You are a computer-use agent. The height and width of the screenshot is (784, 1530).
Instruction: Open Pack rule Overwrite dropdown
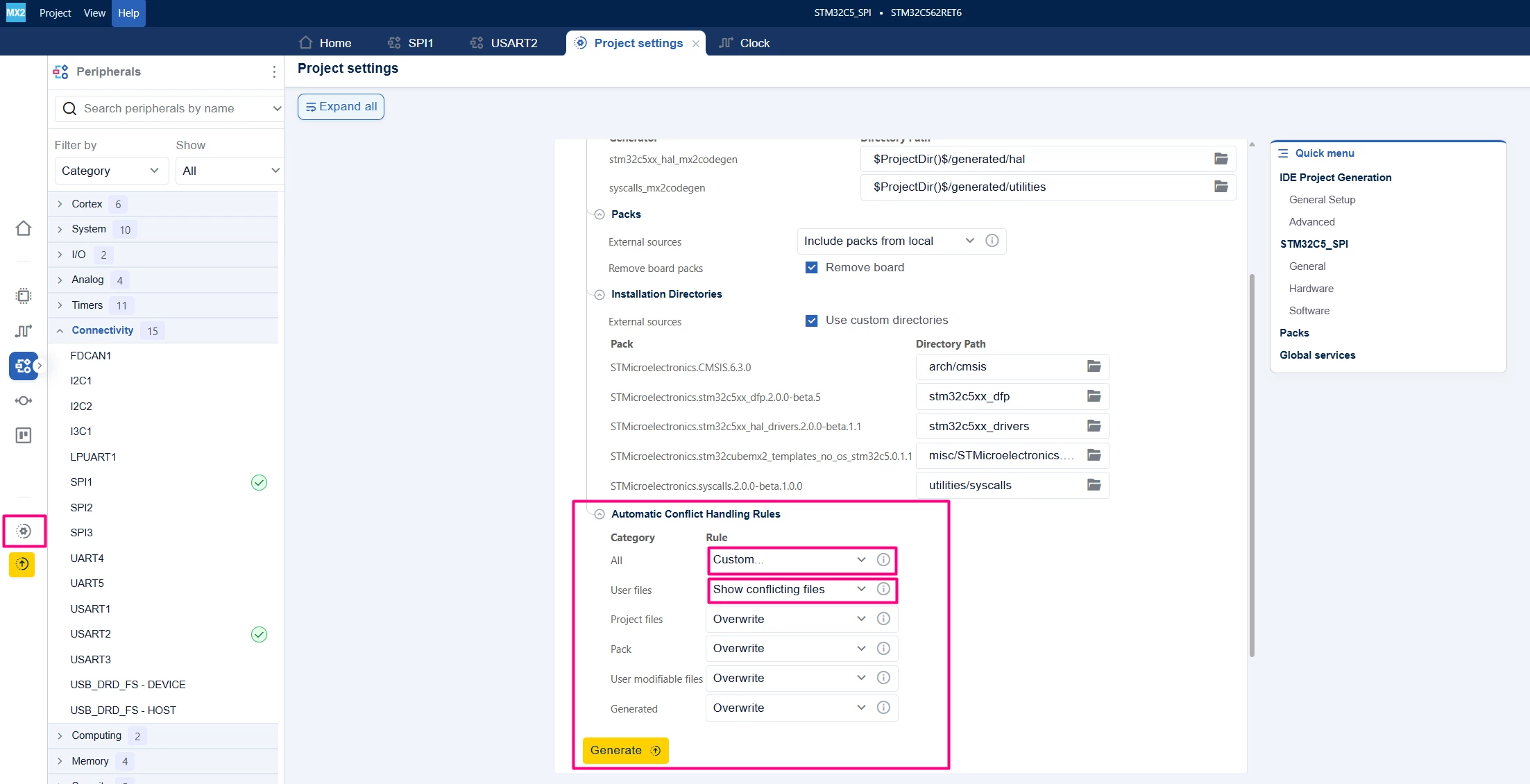tap(790, 649)
